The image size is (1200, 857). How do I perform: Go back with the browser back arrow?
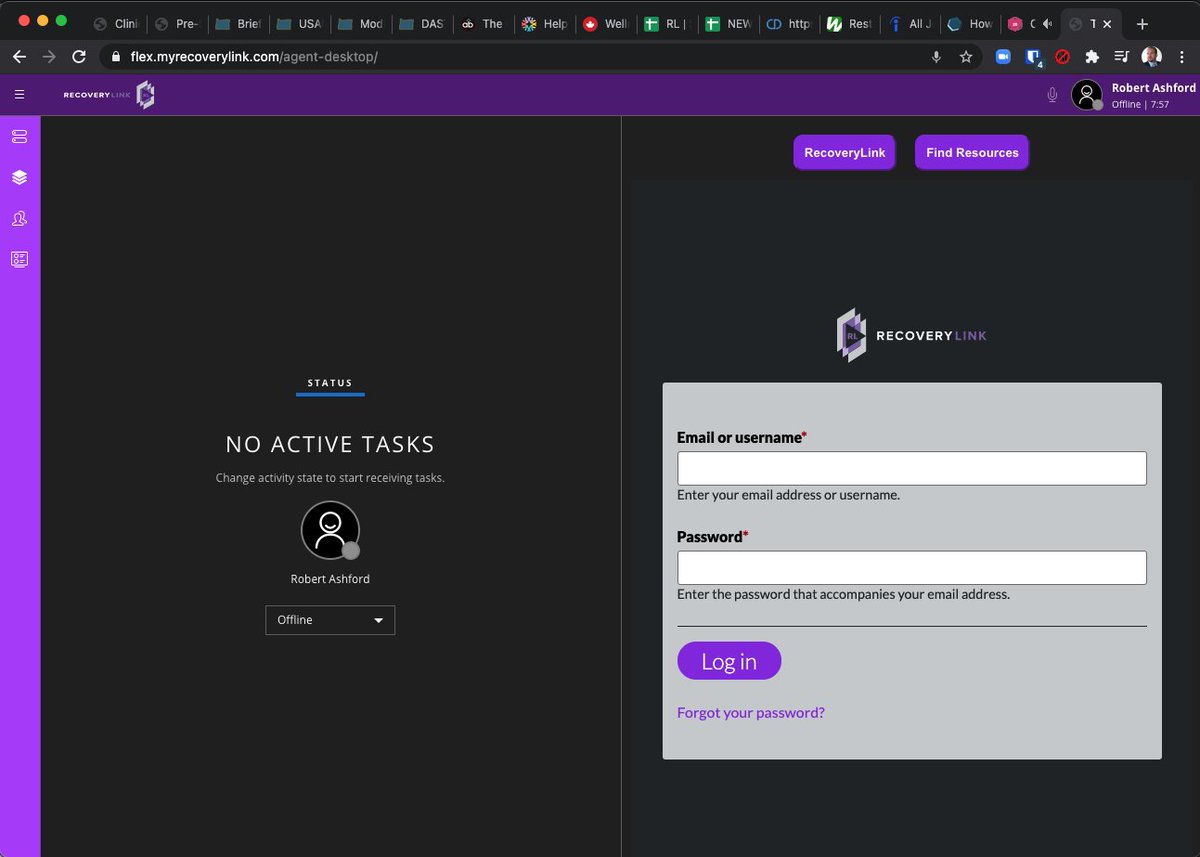tap(19, 57)
